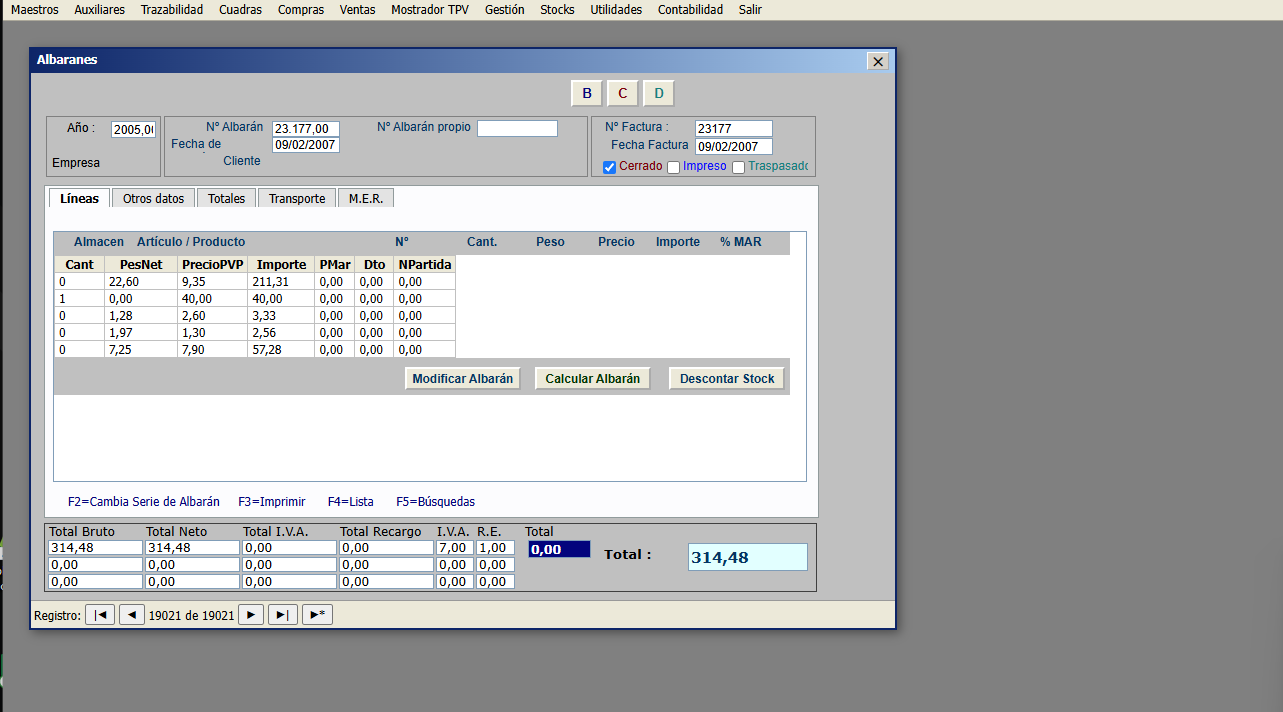Image resolution: width=1283 pixels, height=712 pixels.
Task: Toggle the Cerrado checkbox
Action: (x=610, y=167)
